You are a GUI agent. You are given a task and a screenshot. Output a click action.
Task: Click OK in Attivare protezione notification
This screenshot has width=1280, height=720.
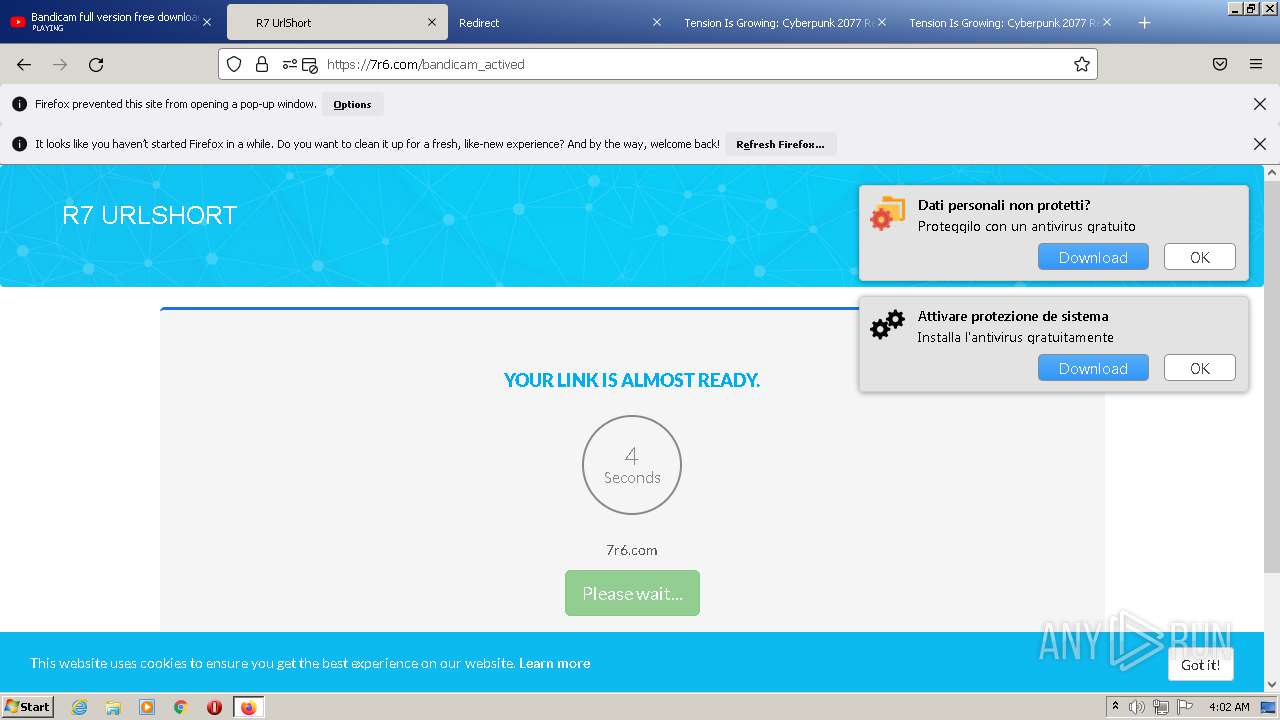[x=1200, y=368]
